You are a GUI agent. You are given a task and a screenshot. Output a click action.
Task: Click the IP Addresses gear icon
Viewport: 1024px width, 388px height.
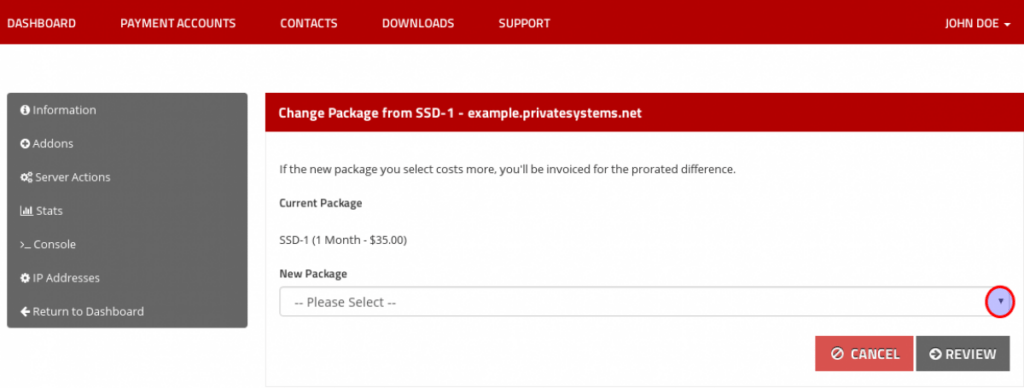point(25,278)
